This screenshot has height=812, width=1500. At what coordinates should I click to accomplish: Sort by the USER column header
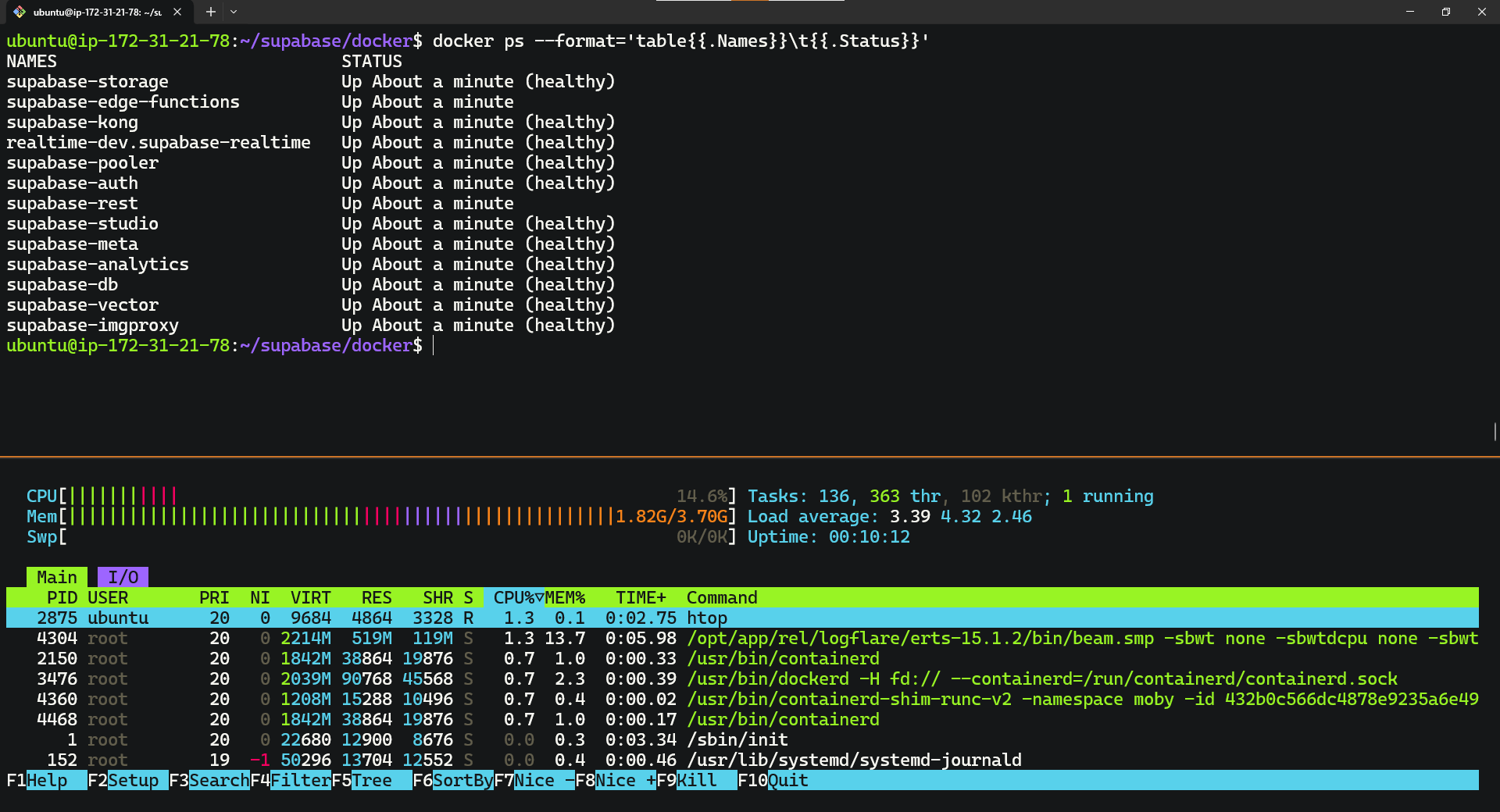pyautogui.click(x=108, y=597)
